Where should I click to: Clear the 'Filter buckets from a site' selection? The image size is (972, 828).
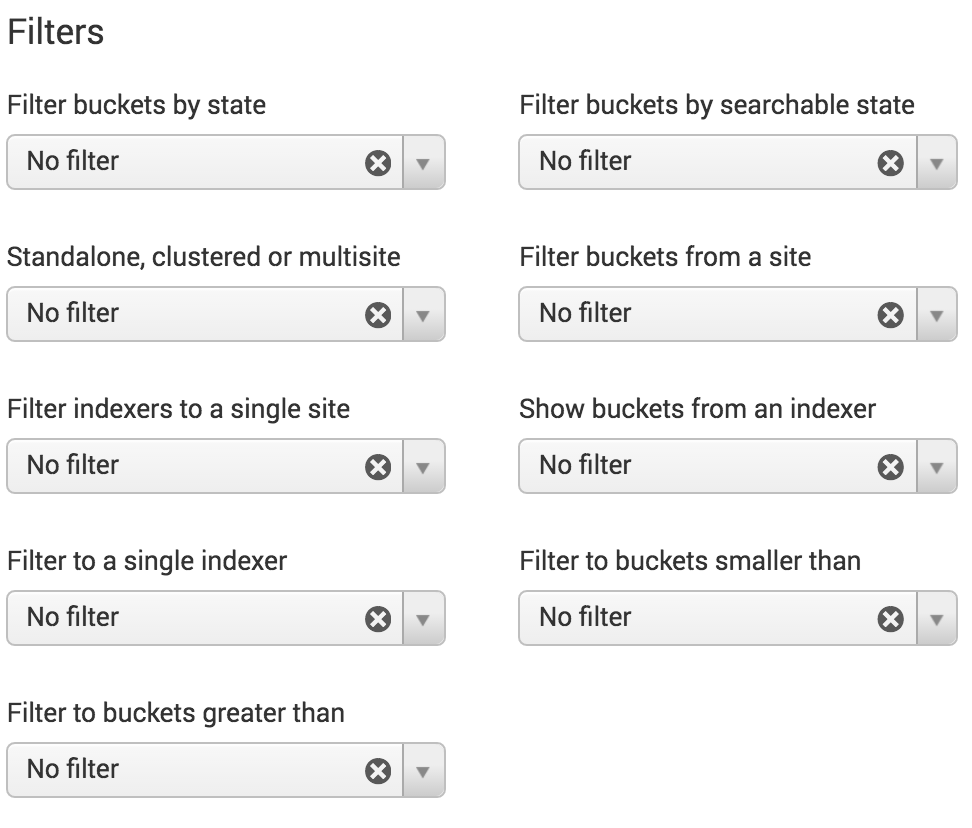pyautogui.click(x=890, y=315)
